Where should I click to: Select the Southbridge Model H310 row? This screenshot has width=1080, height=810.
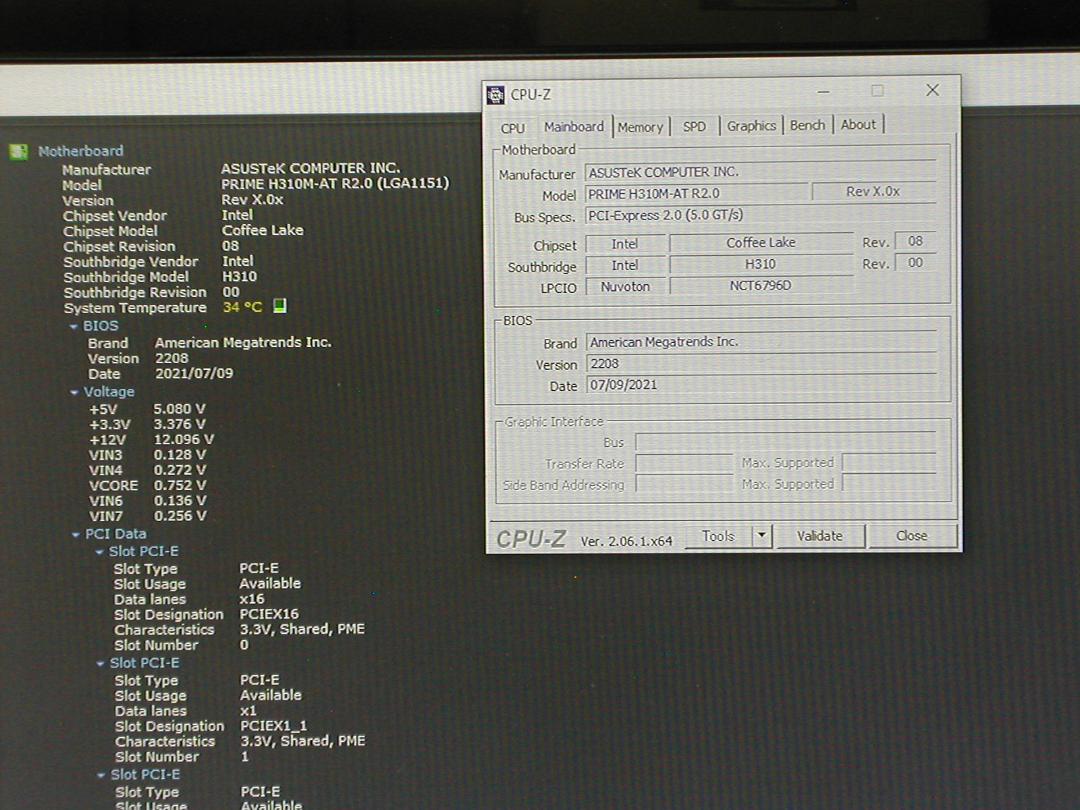160,277
